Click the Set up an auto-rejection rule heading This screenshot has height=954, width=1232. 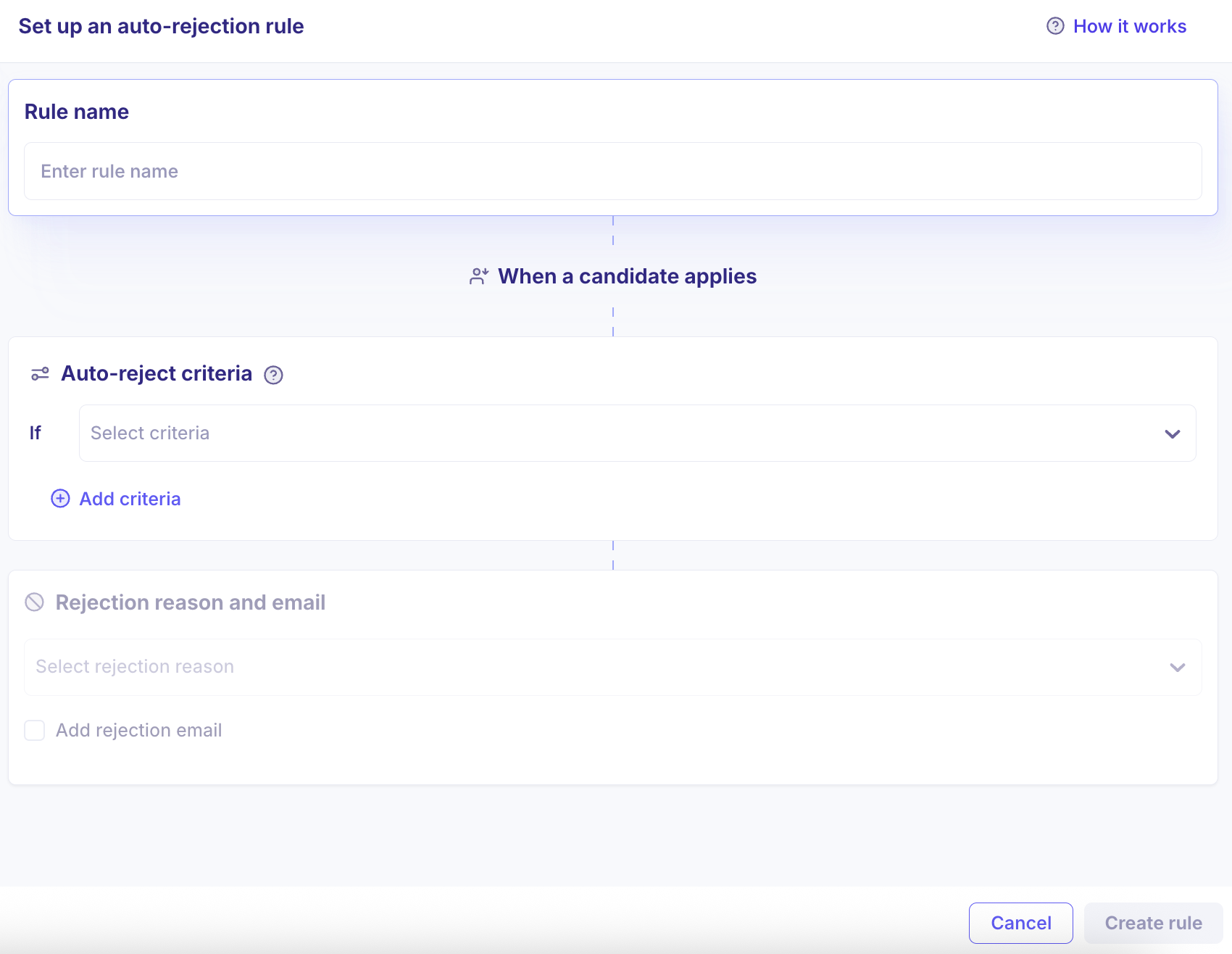(161, 26)
